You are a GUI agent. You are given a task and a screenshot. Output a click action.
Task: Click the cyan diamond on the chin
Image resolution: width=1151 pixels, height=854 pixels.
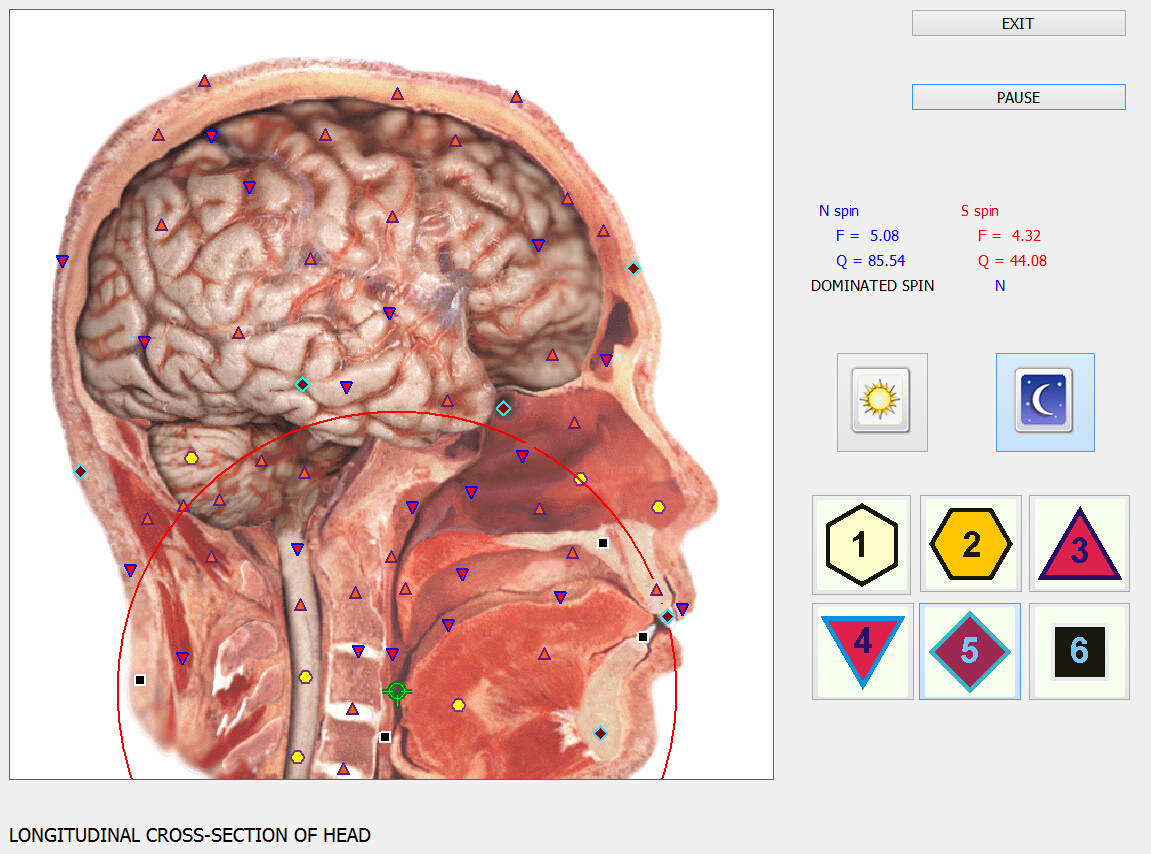(x=600, y=733)
